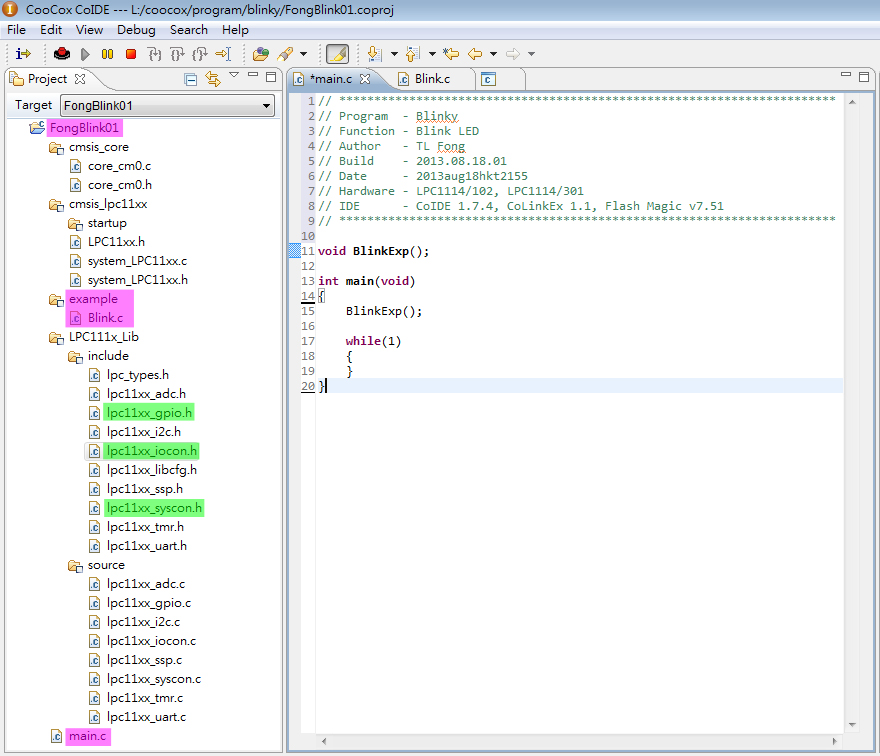The image size is (880, 756).
Task: Open the Project panel view menu triangle
Action: click(234, 76)
